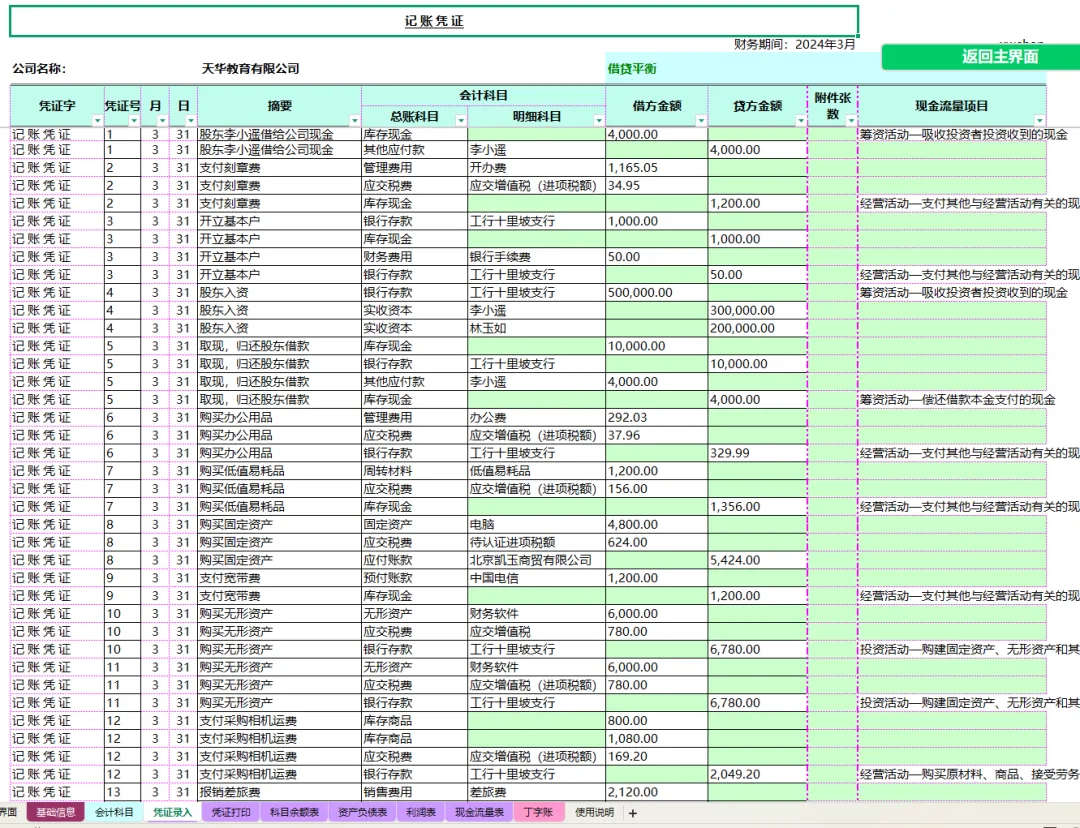The height and width of the screenshot is (828, 1080).
Task: Click 办公费 detail account cell
Action: click(537, 417)
